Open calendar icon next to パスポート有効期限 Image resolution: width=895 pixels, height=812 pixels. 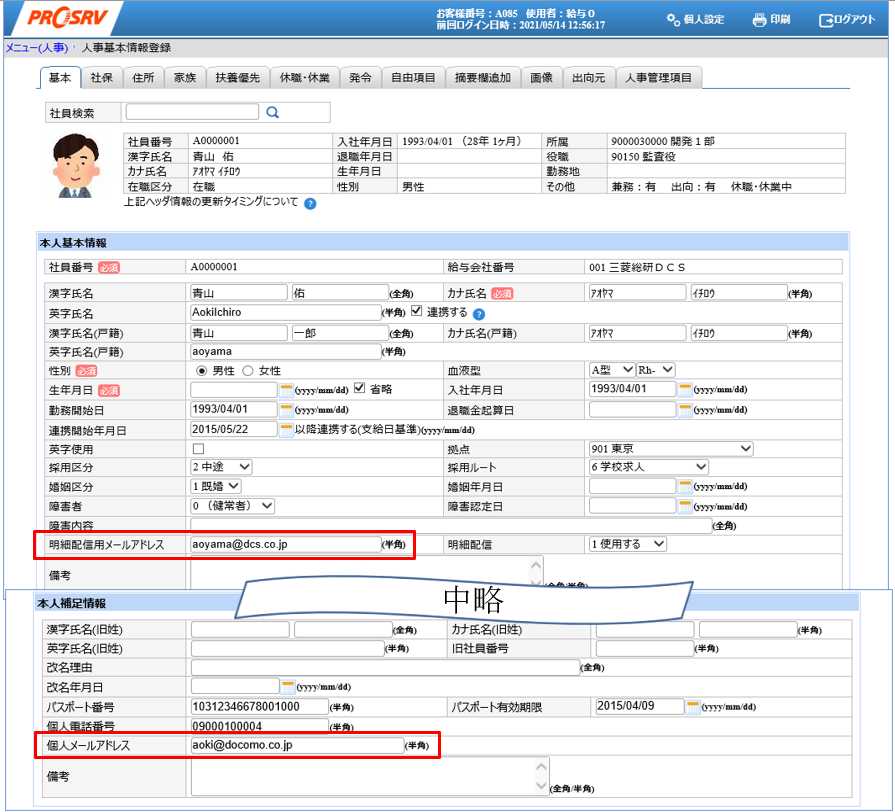pyautogui.click(x=692, y=706)
